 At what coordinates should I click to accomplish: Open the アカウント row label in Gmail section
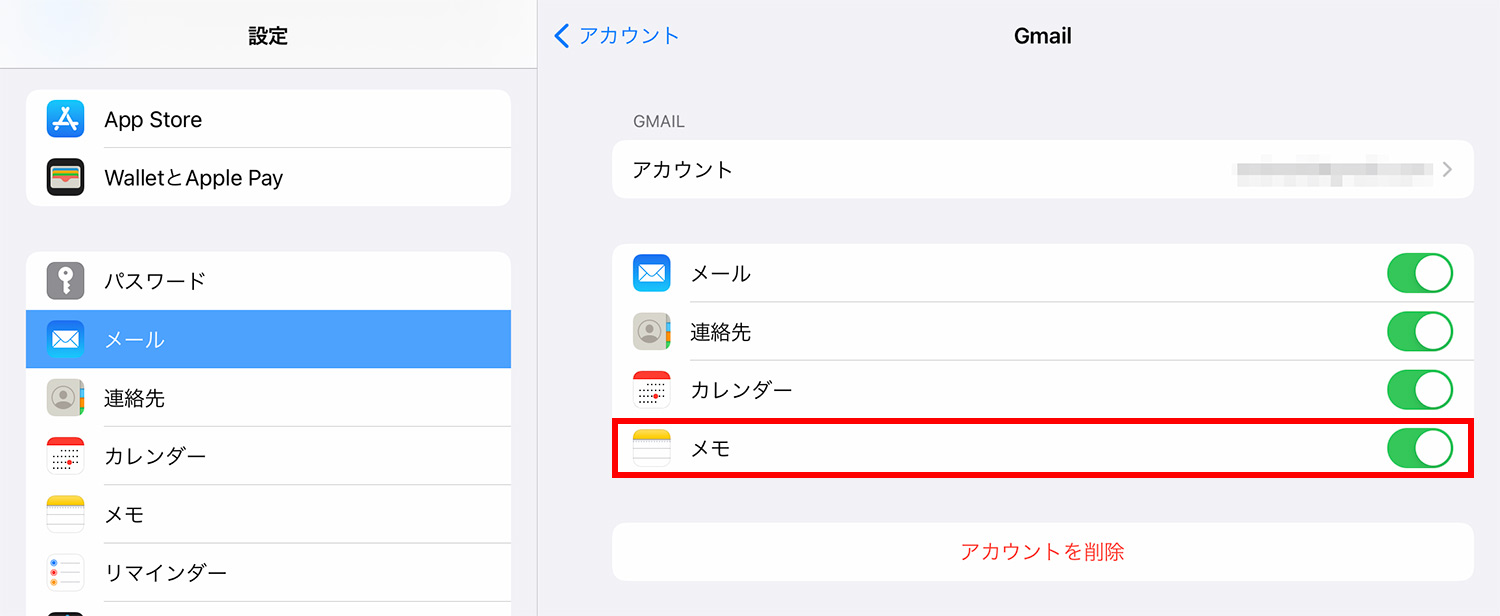pyautogui.click(x=683, y=170)
